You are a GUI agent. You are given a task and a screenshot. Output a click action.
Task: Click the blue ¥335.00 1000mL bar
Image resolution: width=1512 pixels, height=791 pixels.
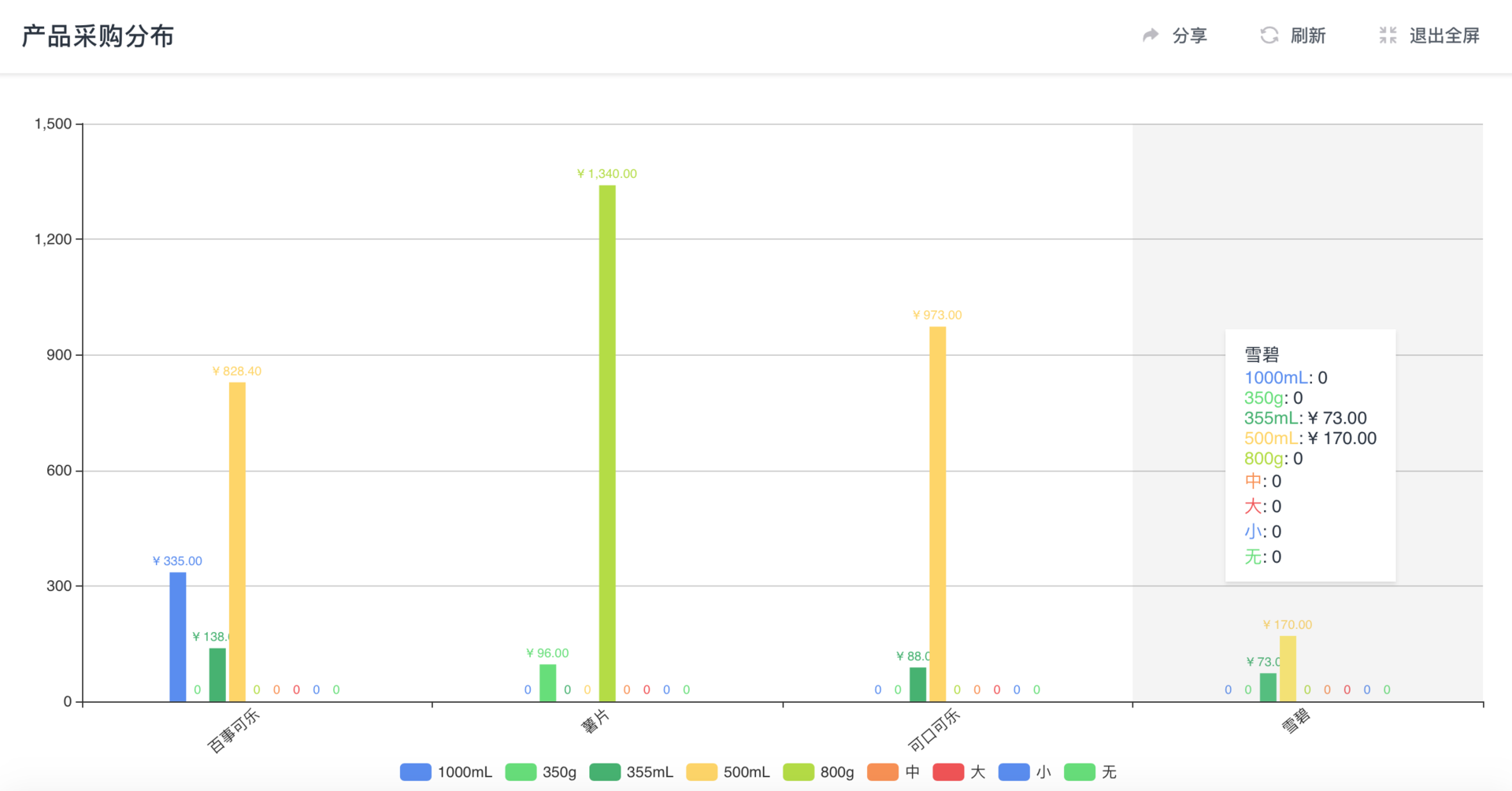[x=178, y=637]
